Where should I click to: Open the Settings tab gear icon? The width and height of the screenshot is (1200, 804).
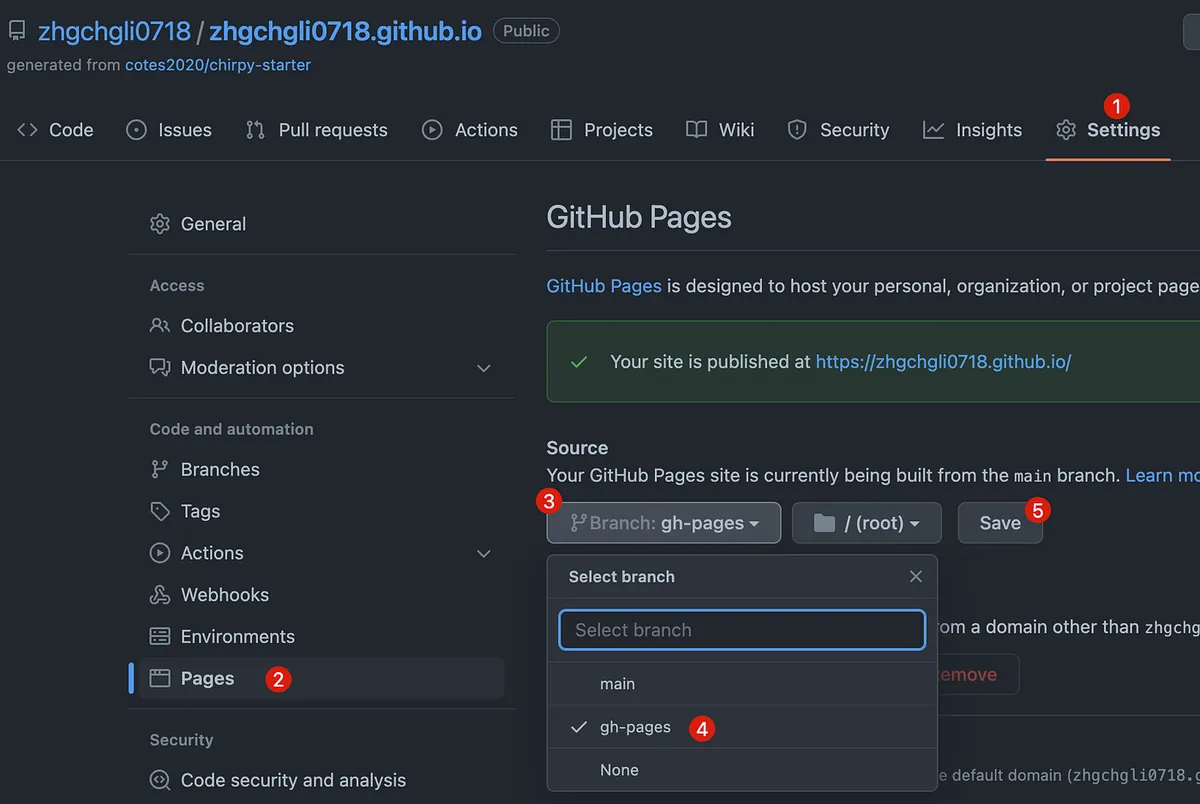pyautogui.click(x=1066, y=130)
